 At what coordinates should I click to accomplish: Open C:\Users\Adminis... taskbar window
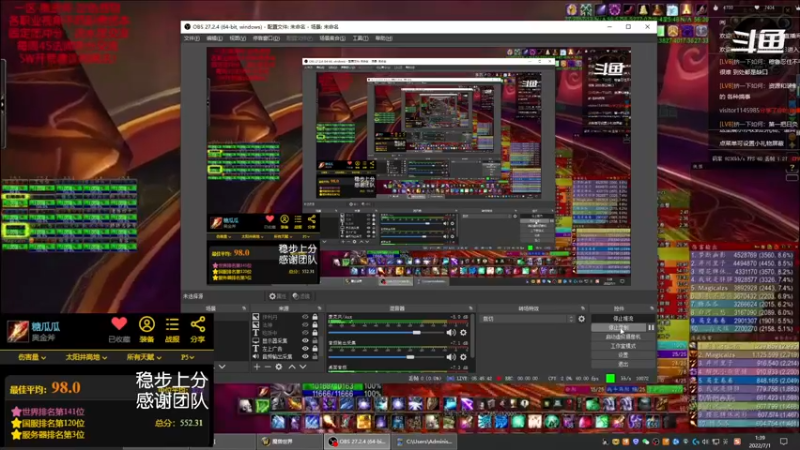[x=426, y=441]
